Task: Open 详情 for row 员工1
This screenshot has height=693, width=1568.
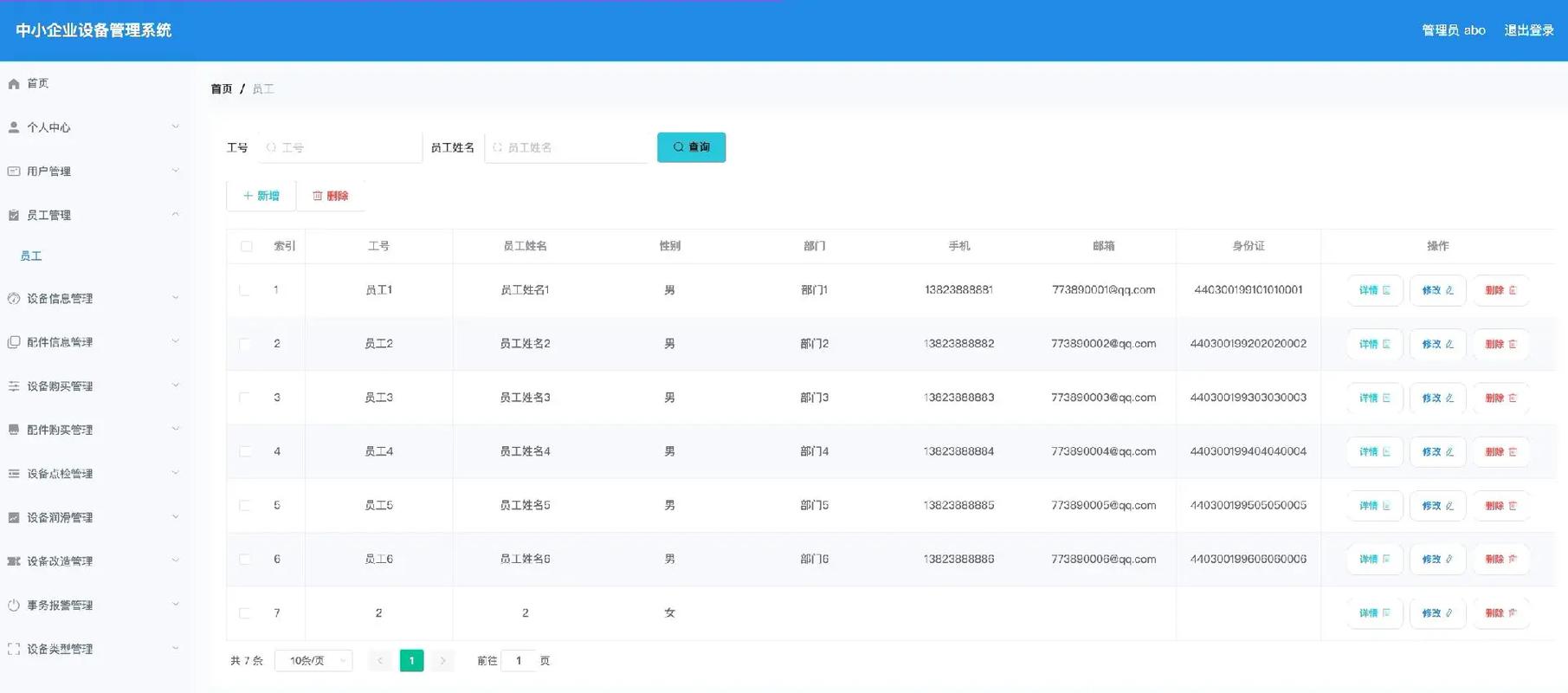Action: tap(1374, 290)
